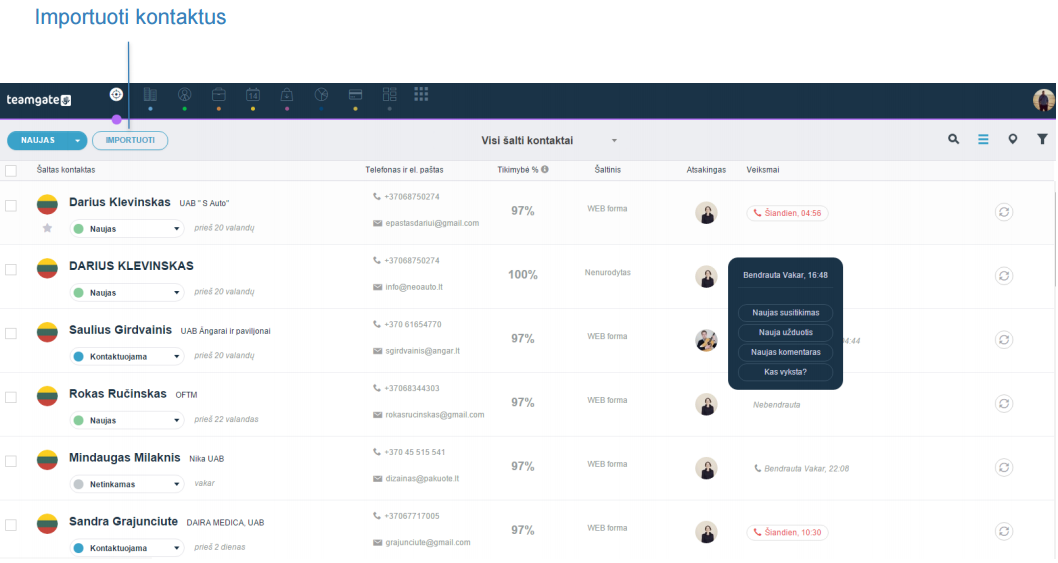The width and height of the screenshot is (1058, 563).
Task: Open the Sandra Grajunciute contact name
Action: [123, 521]
